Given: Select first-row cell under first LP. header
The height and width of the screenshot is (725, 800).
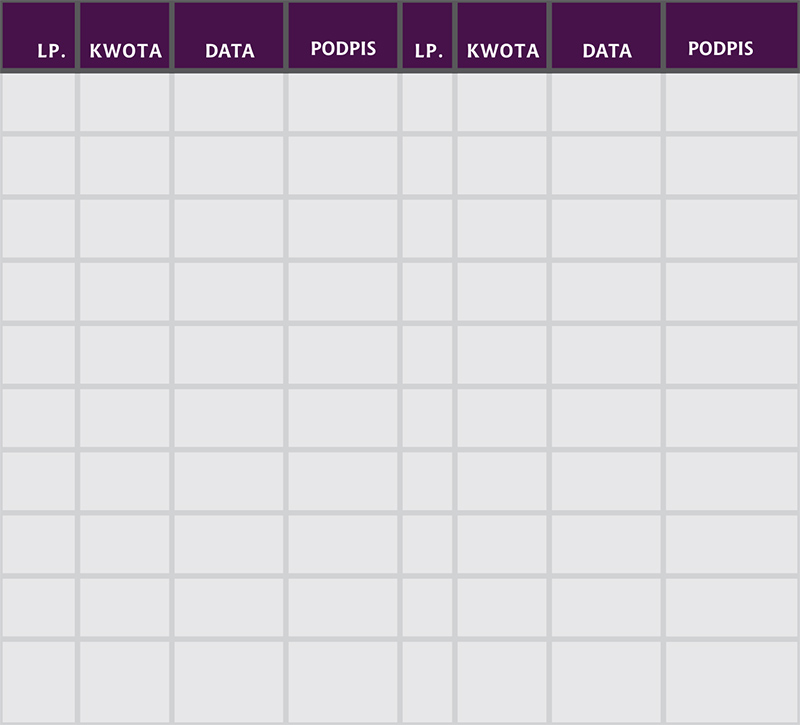Looking at the screenshot, I should pyautogui.click(x=39, y=103).
